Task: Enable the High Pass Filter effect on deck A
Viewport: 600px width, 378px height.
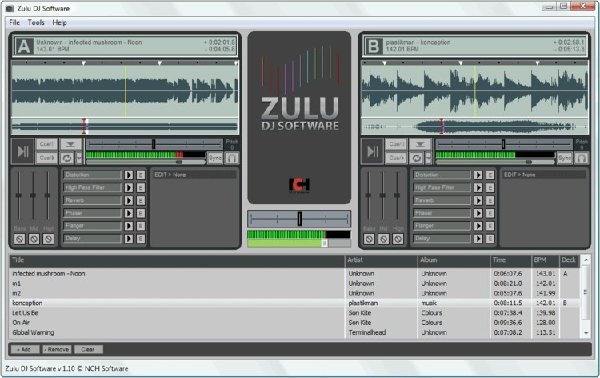Action: pos(129,187)
